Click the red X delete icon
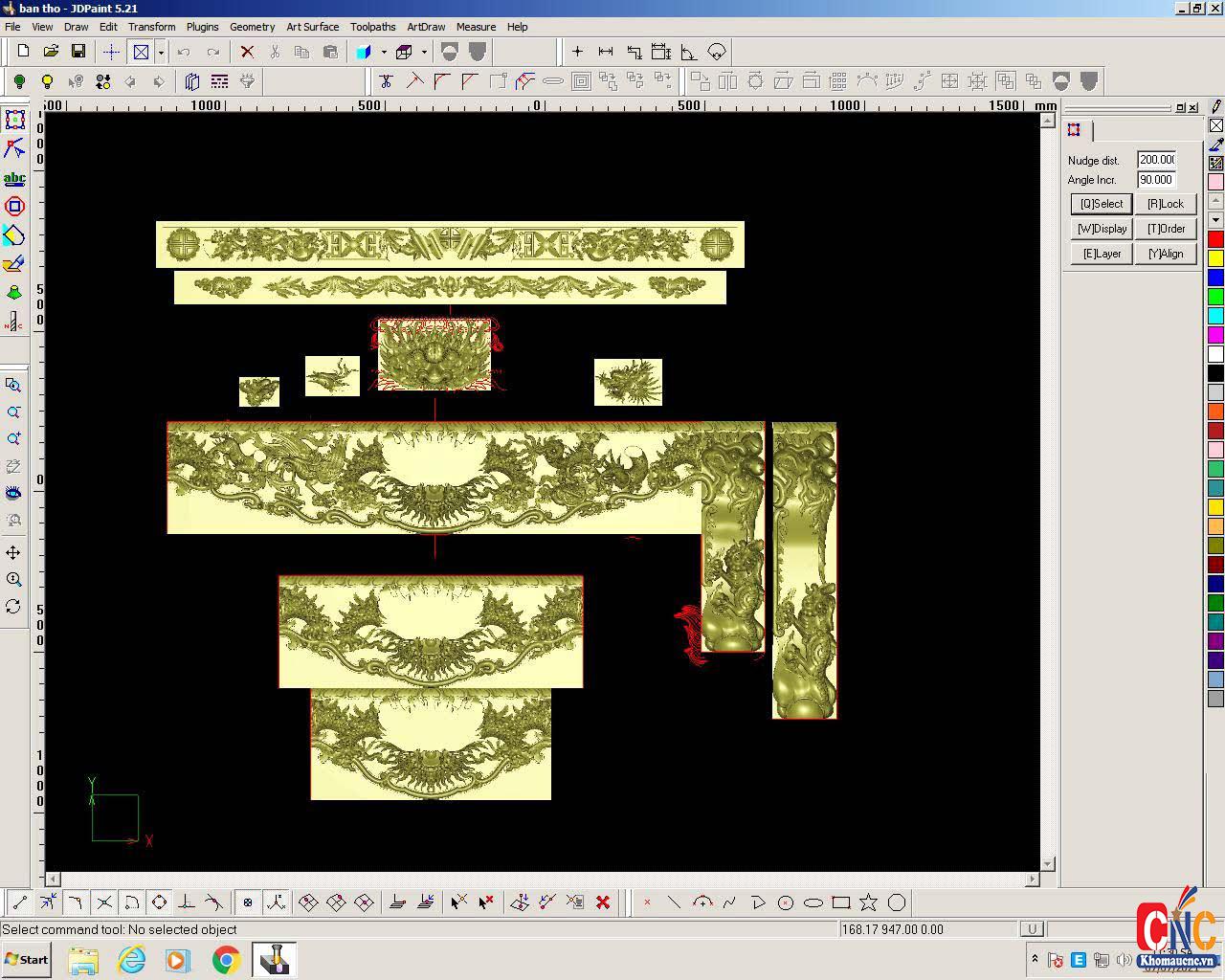Screen dimensions: 1225x980 coord(247,52)
